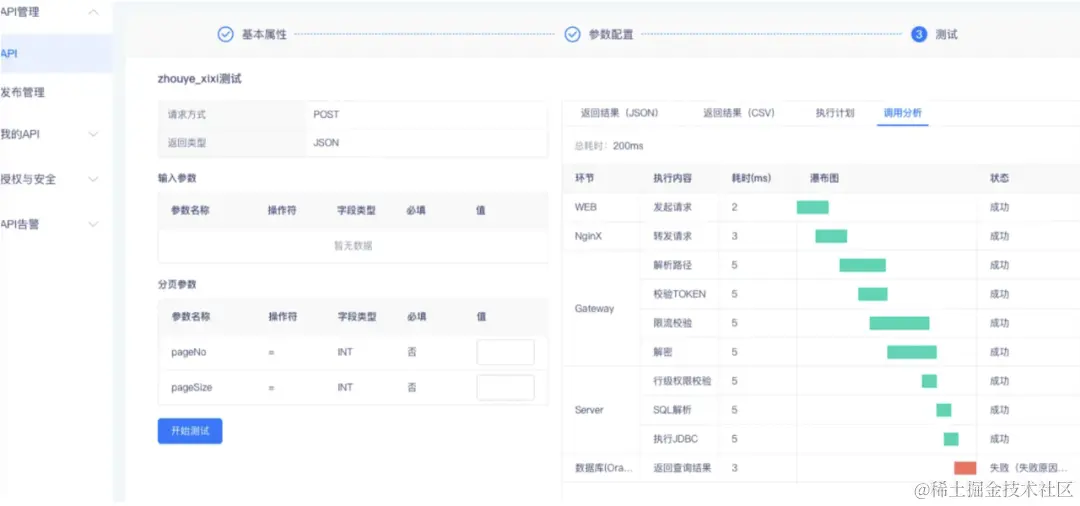Switch to 返回结果（CSV）tab

tap(739, 113)
